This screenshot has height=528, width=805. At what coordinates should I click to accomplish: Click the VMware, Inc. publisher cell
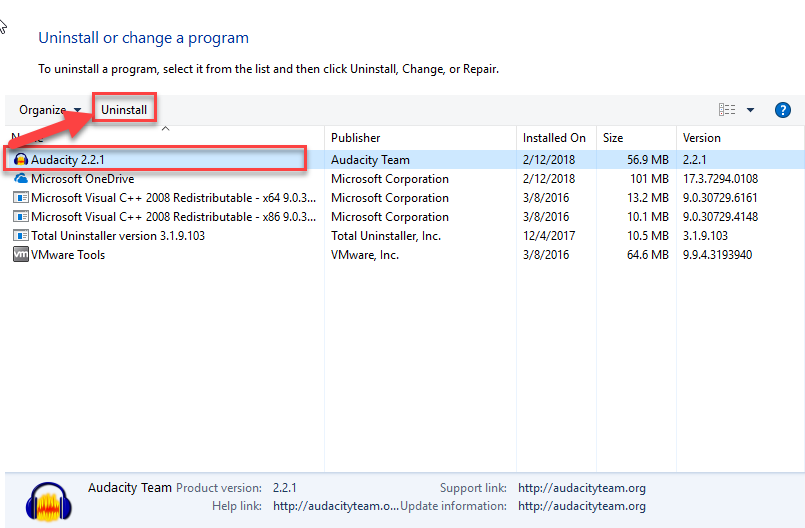pos(365,255)
